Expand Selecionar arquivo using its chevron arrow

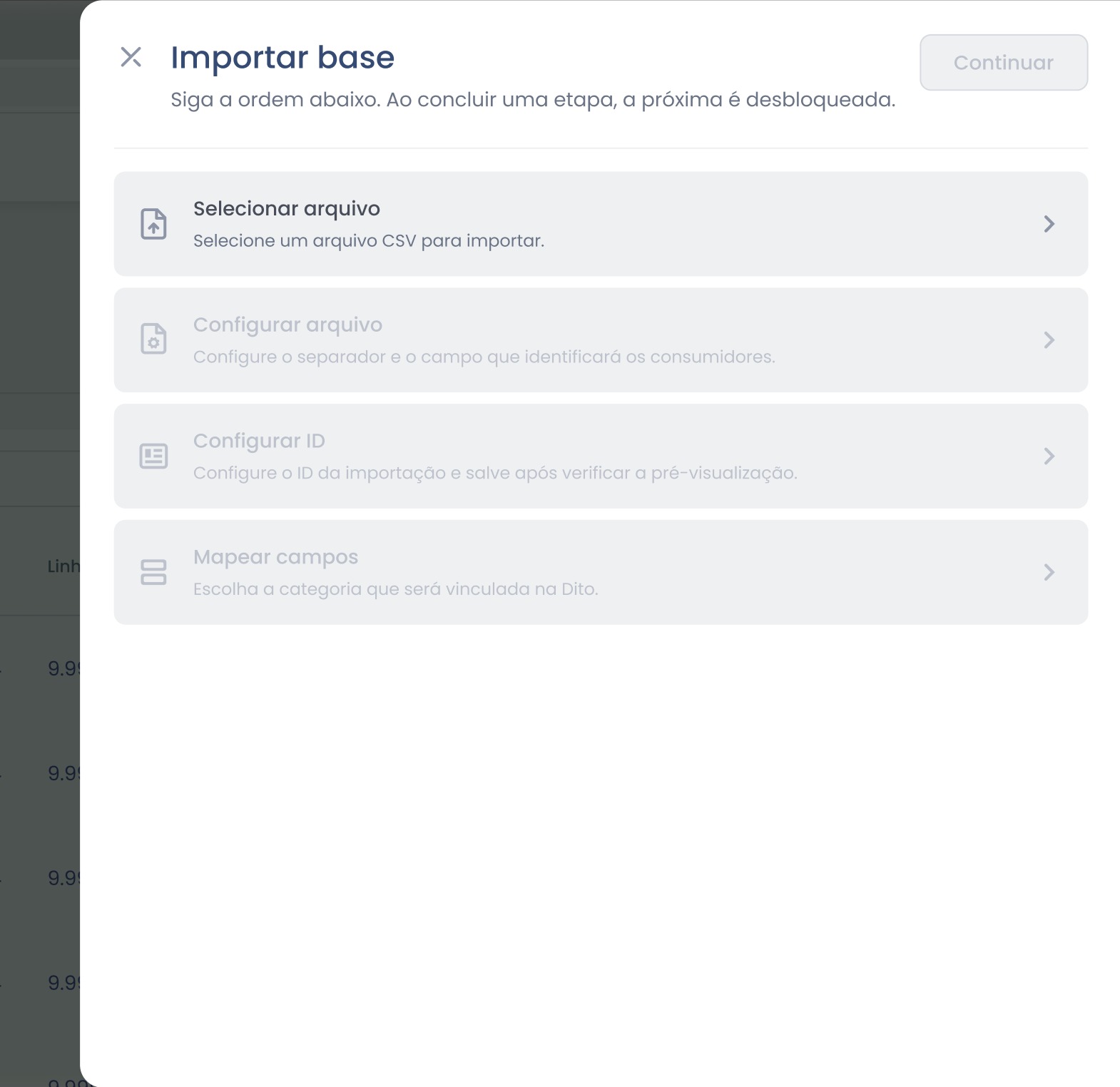pos(1049,224)
